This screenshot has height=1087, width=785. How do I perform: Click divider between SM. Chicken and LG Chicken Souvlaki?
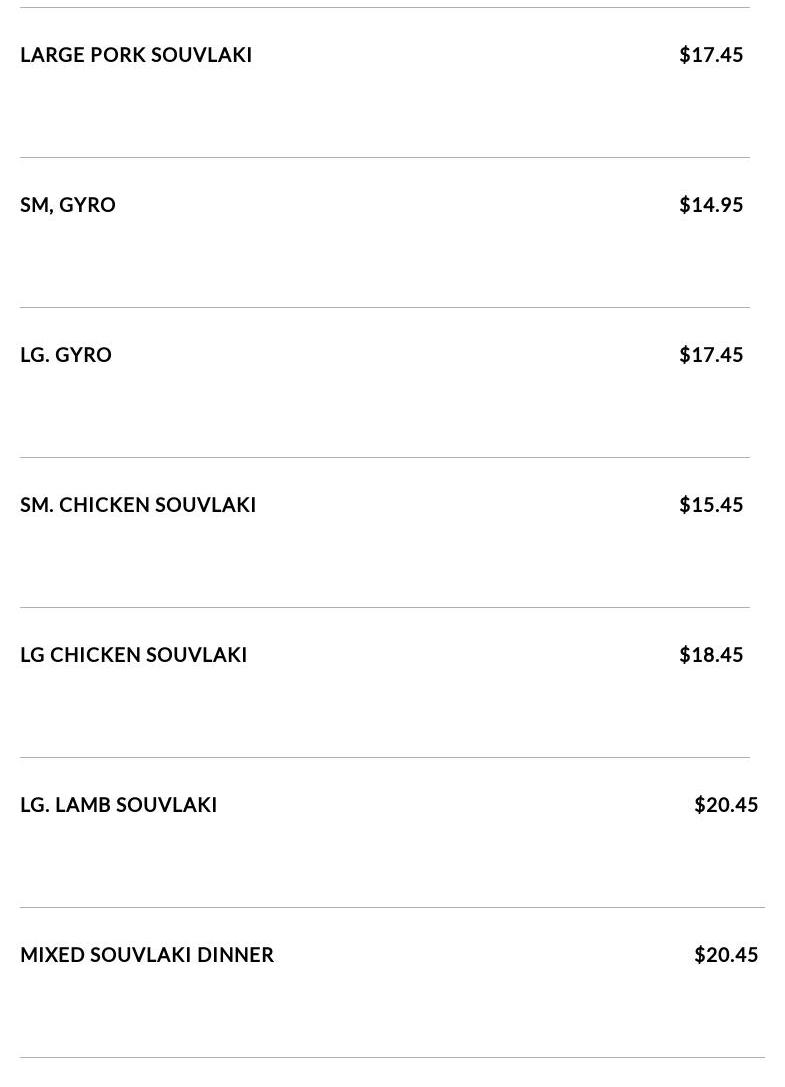(x=385, y=607)
